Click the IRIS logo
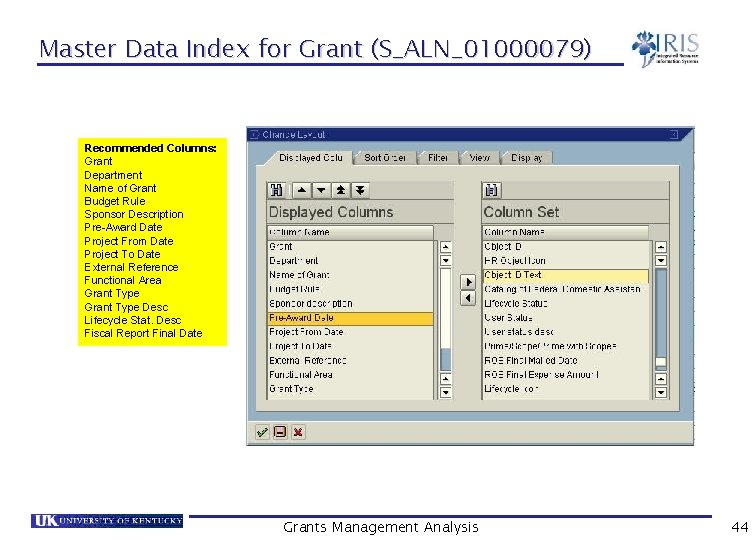 (x=665, y=48)
